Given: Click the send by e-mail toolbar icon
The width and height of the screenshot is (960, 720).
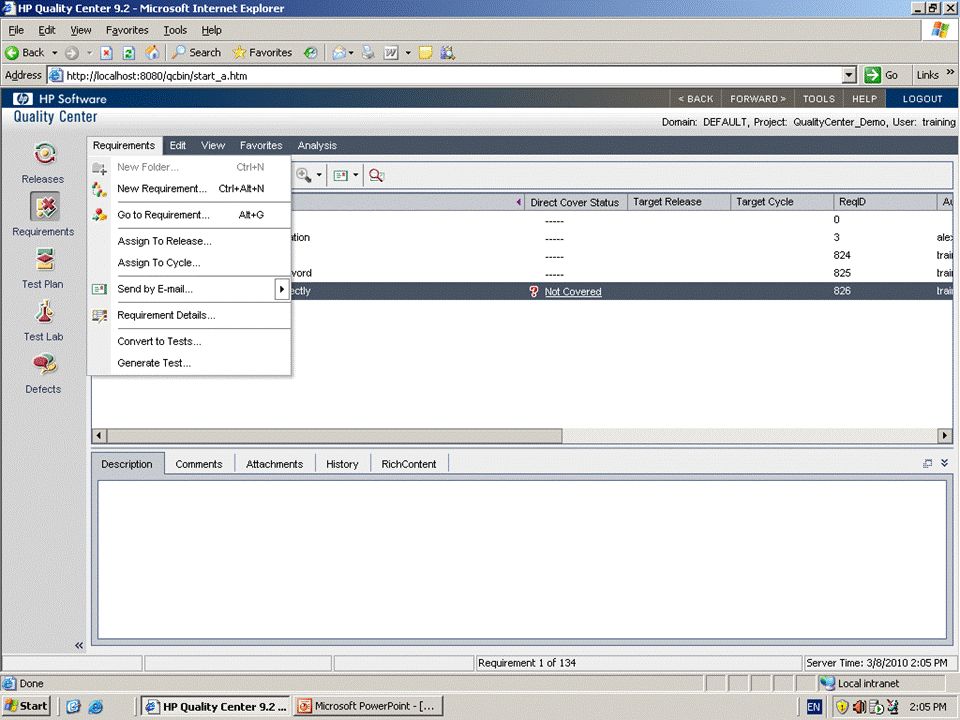Looking at the screenshot, I should click(340, 176).
